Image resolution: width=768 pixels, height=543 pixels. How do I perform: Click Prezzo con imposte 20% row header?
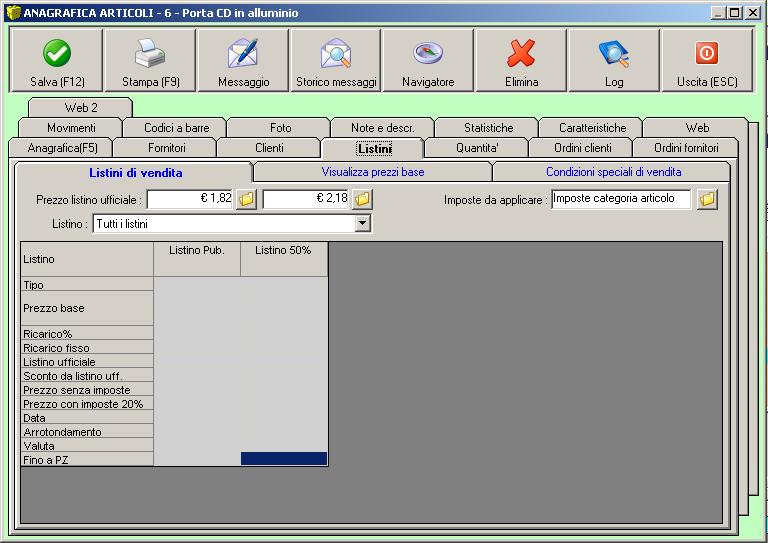(x=87, y=403)
